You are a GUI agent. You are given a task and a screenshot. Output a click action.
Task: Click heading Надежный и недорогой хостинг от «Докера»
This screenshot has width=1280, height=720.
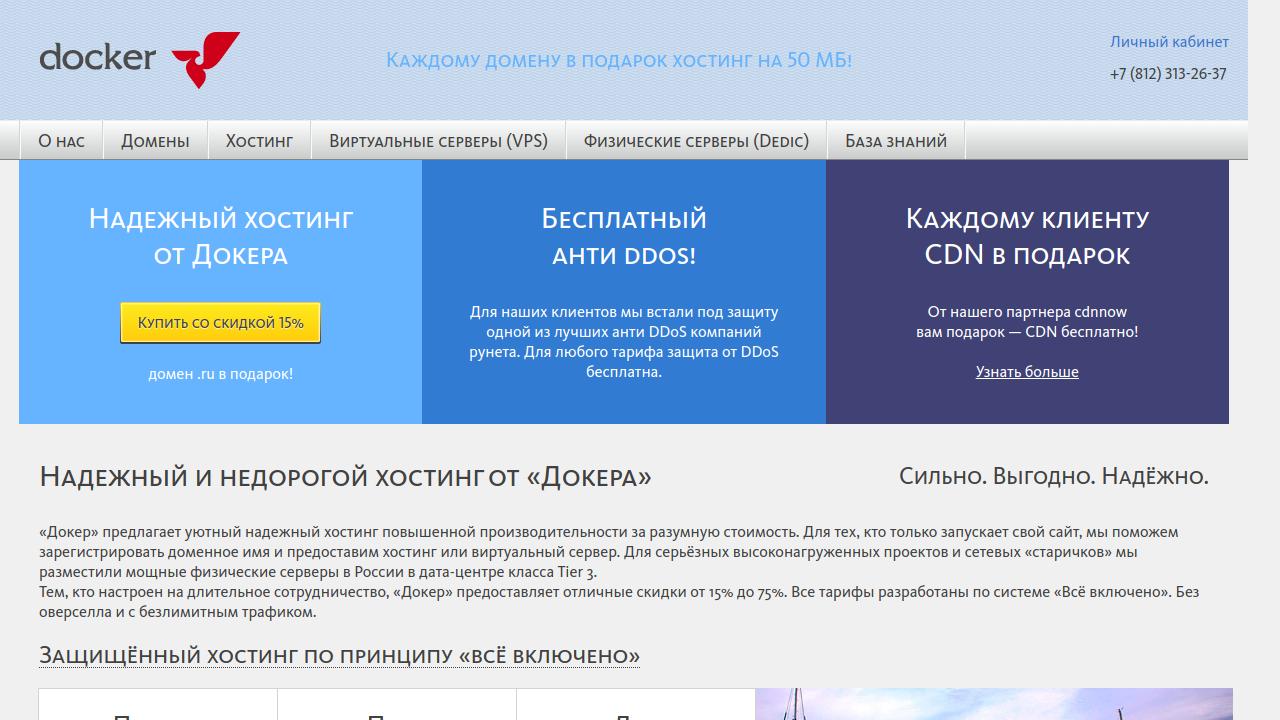(345, 477)
